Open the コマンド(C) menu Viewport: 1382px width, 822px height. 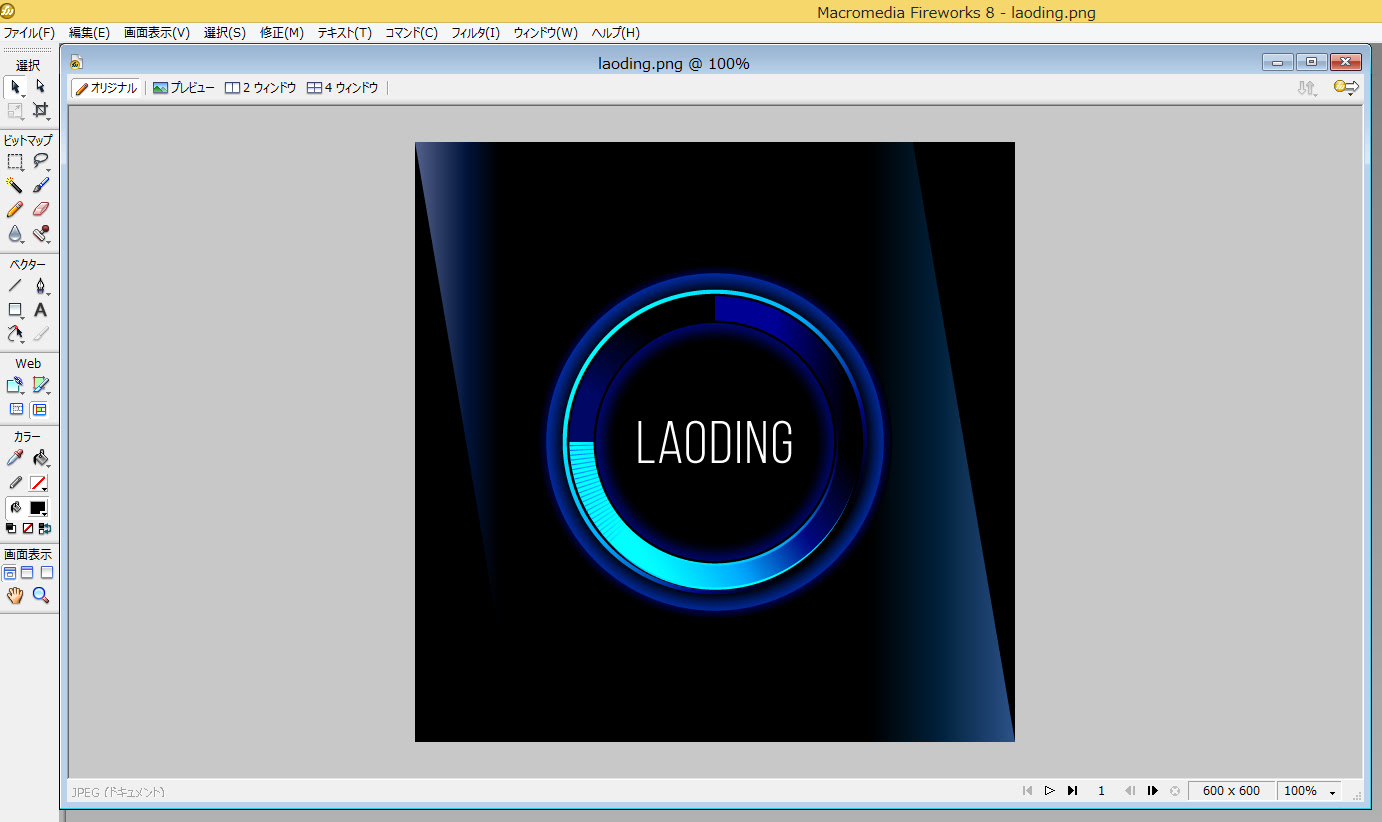click(x=412, y=33)
